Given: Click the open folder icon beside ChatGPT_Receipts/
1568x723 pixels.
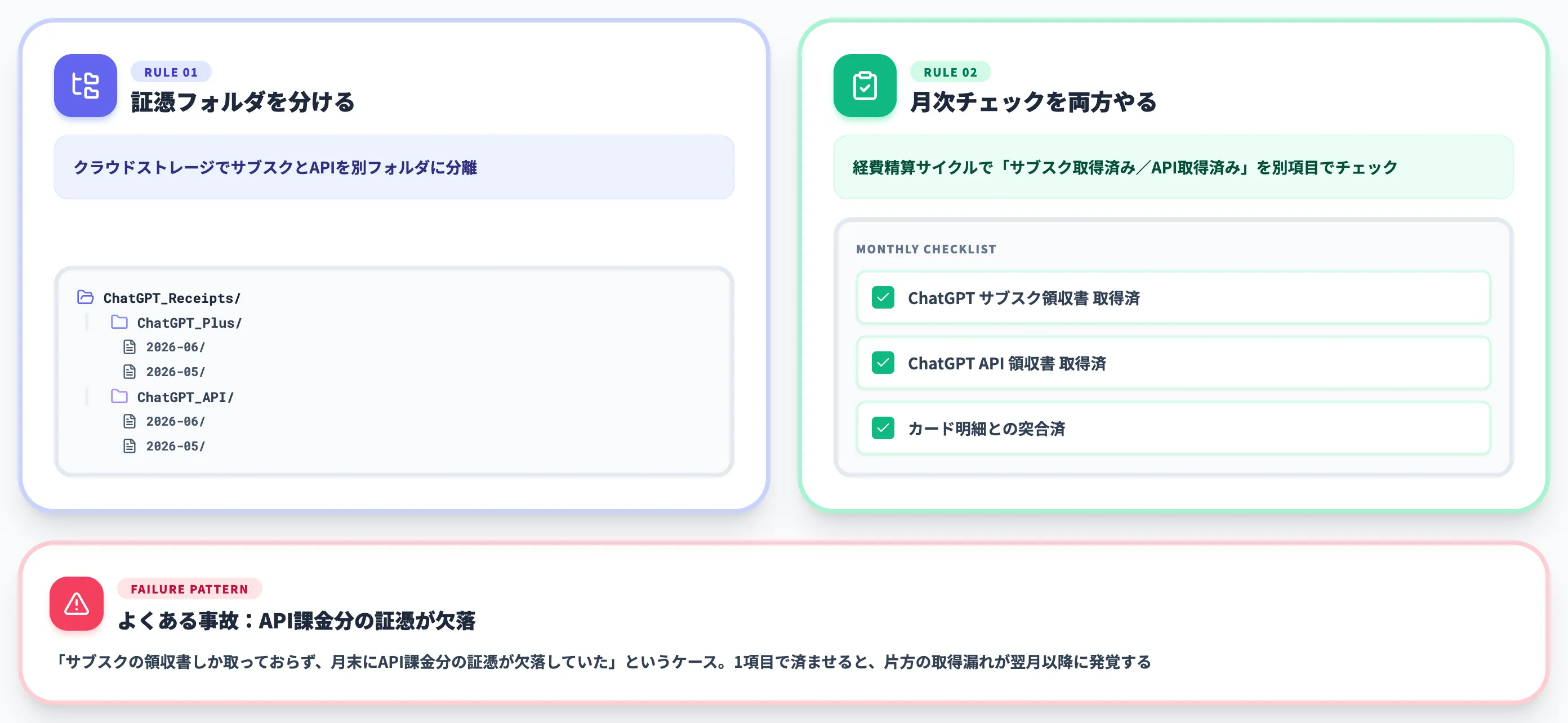Looking at the screenshot, I should click(85, 297).
